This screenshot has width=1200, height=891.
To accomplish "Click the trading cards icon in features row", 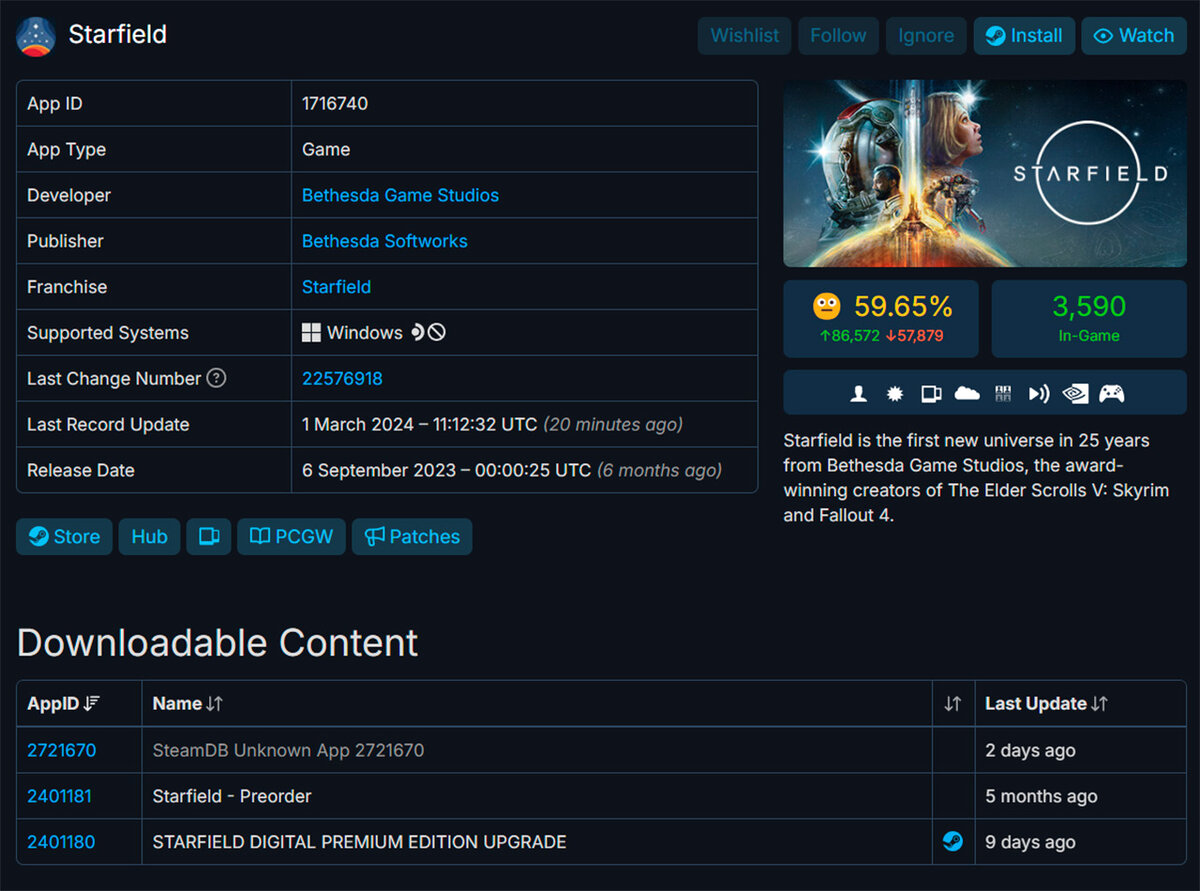I will [x=931, y=394].
